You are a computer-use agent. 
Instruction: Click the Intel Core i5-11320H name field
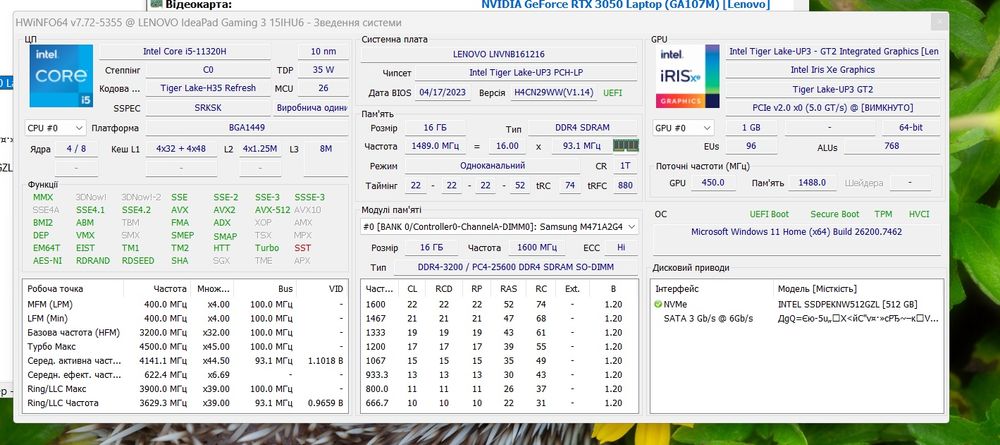click(x=185, y=52)
